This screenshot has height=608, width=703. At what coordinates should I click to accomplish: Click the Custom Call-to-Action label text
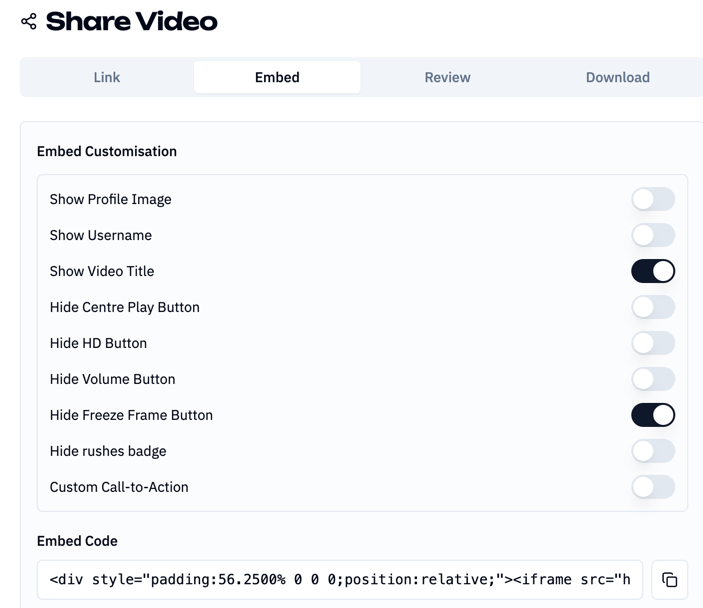(119, 487)
